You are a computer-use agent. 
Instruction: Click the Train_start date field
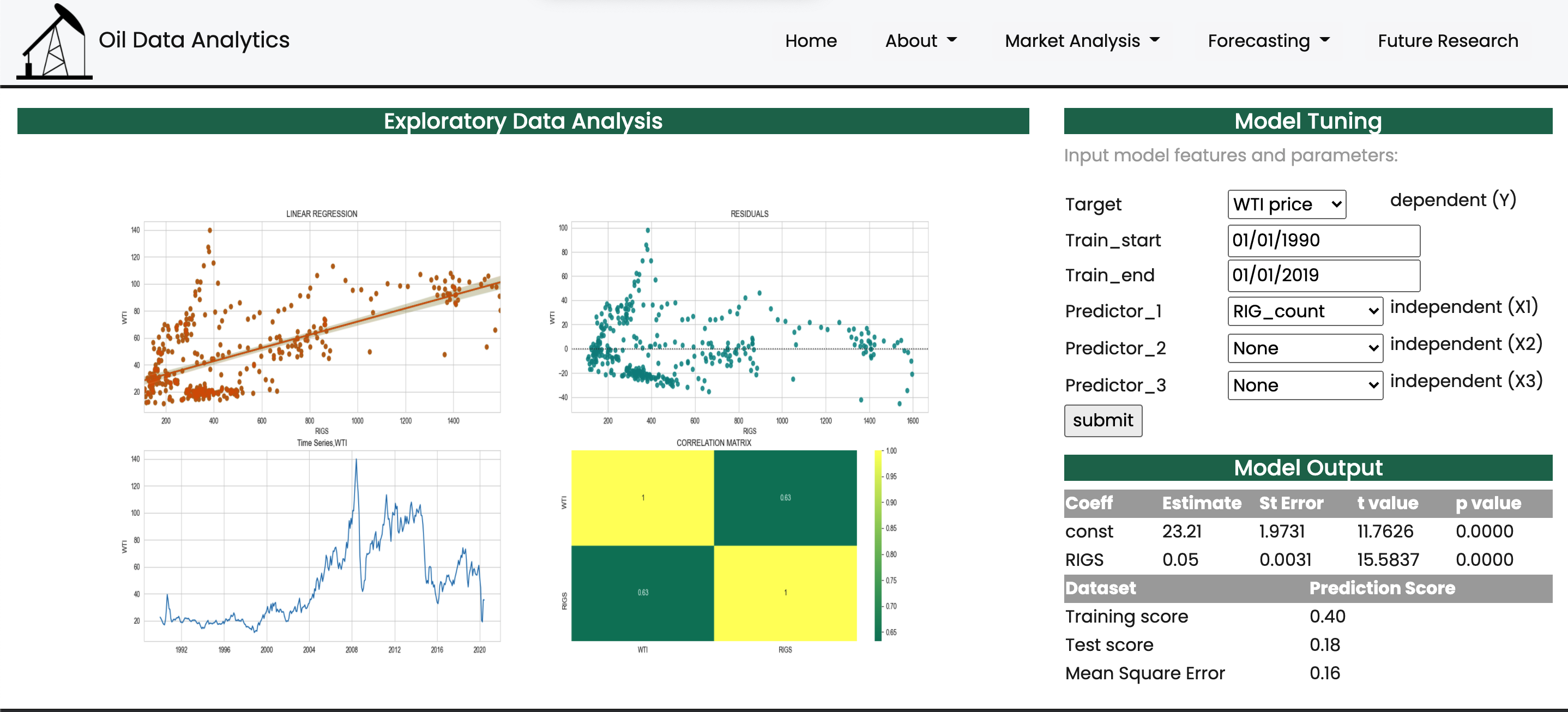1323,240
